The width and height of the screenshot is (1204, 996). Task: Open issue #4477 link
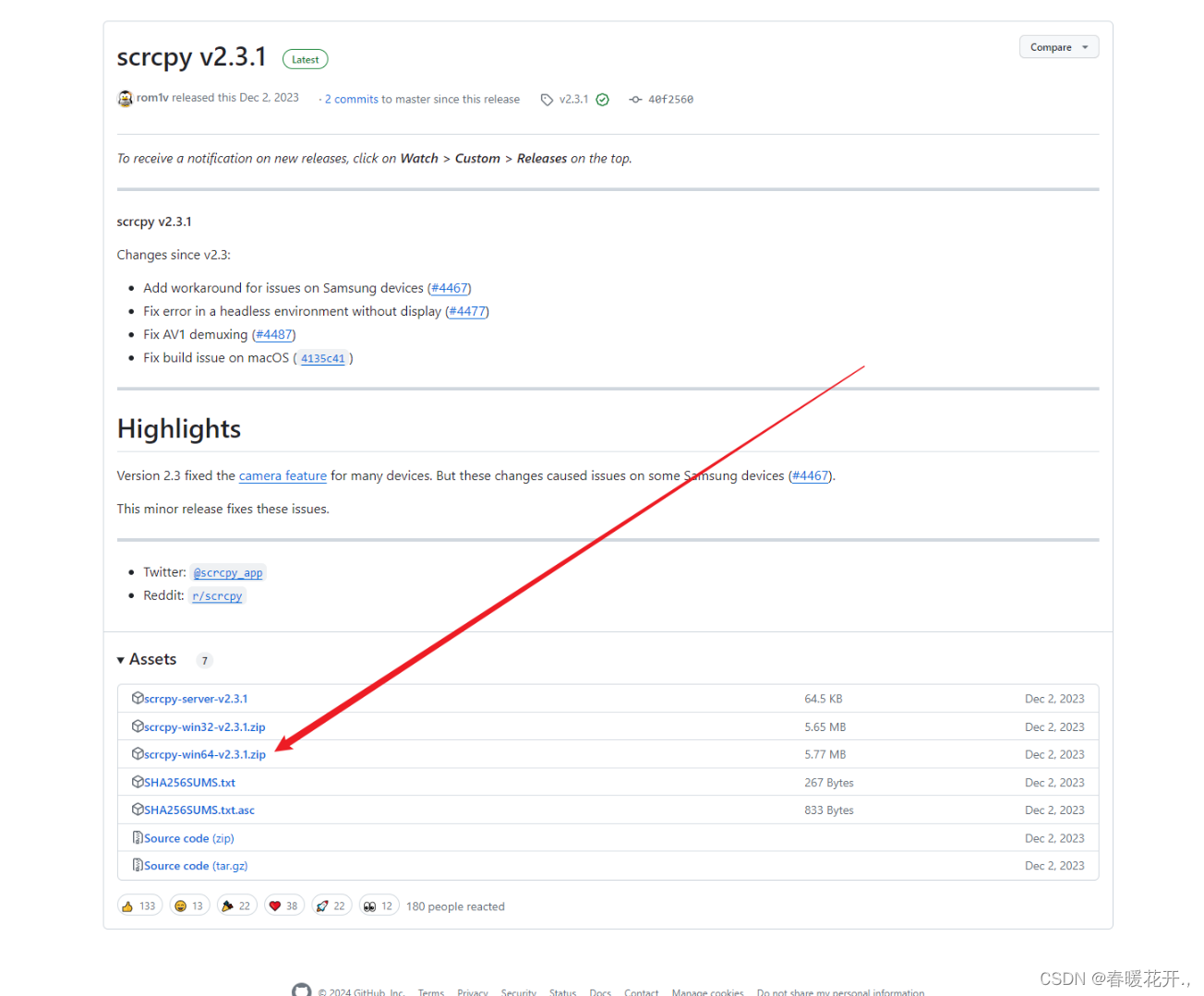pyautogui.click(x=467, y=311)
